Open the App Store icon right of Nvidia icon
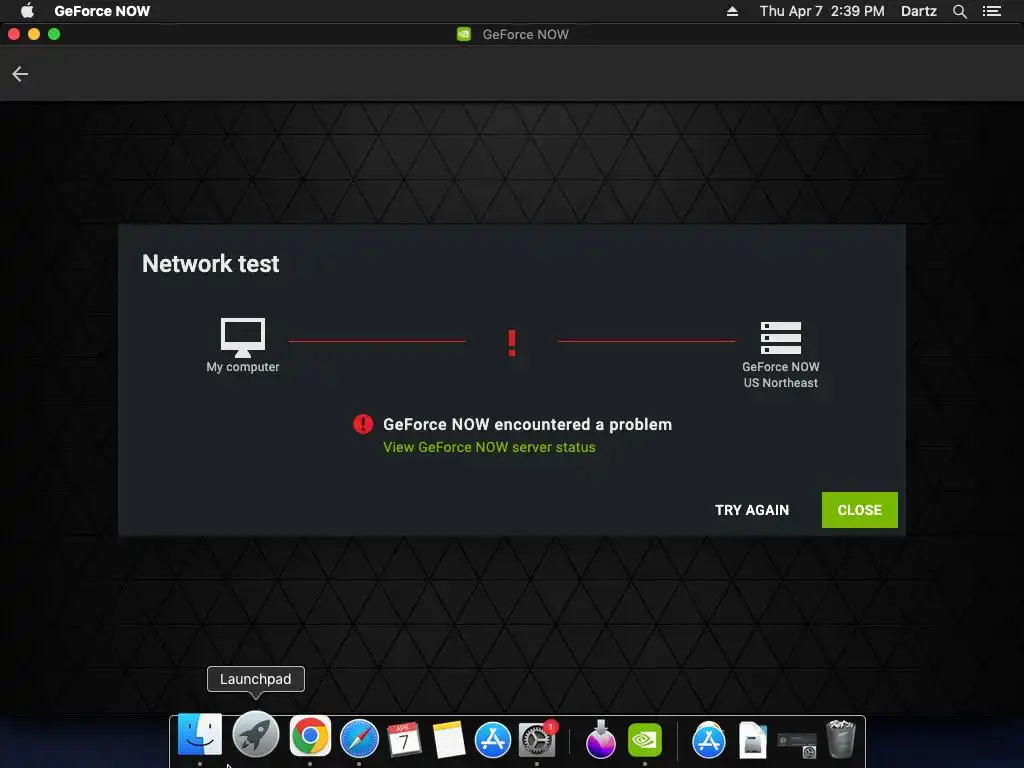 pyautogui.click(x=709, y=740)
